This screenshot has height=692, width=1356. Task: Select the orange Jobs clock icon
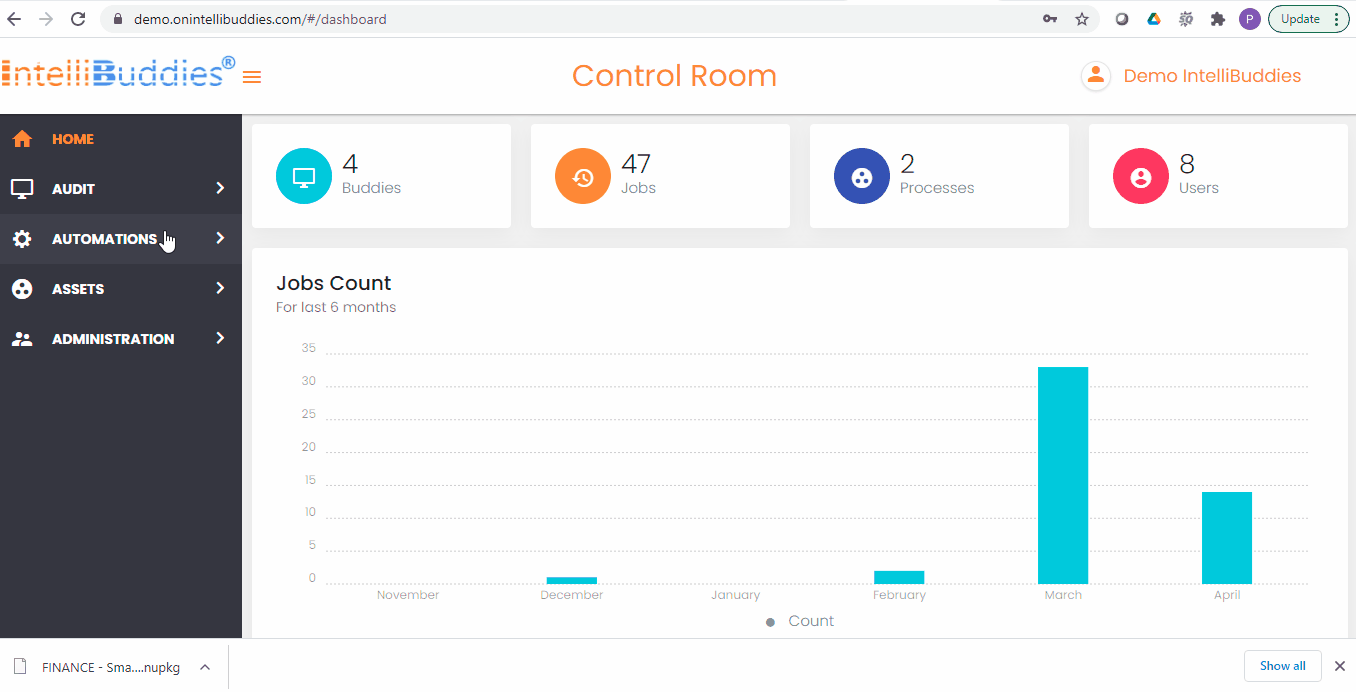pyautogui.click(x=582, y=175)
